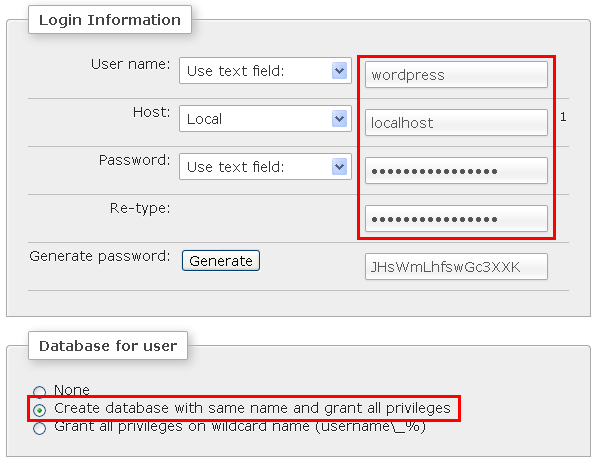Open the User name 'Use text field:' combo box
The image size is (599, 463).
[x=265, y=71]
